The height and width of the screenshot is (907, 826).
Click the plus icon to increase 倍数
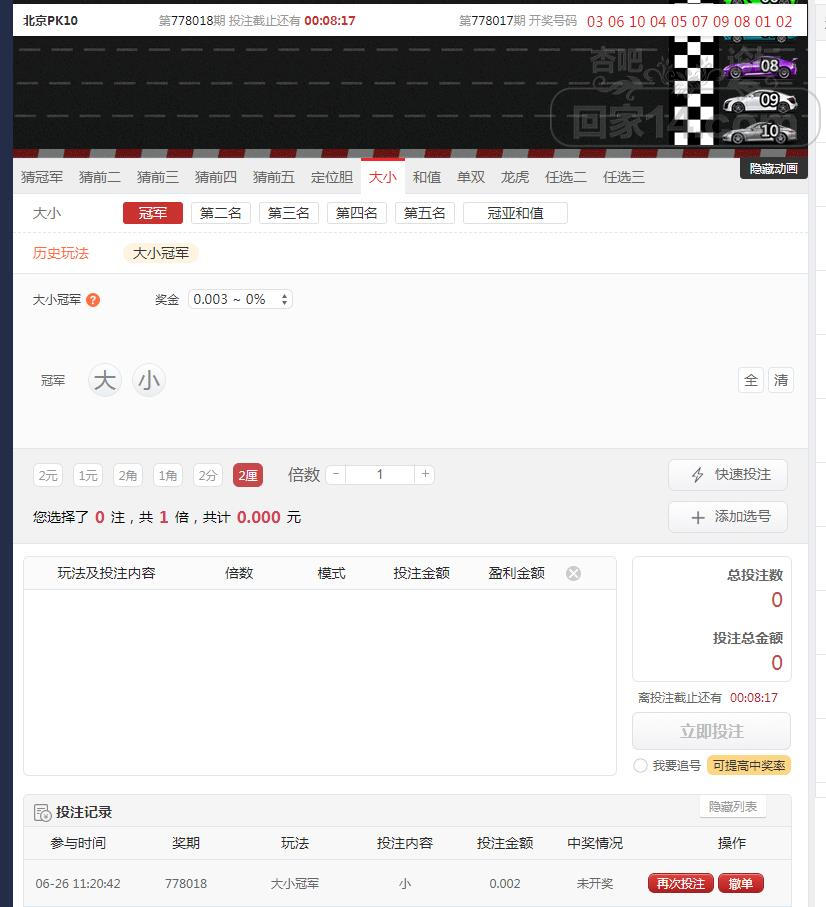425,475
